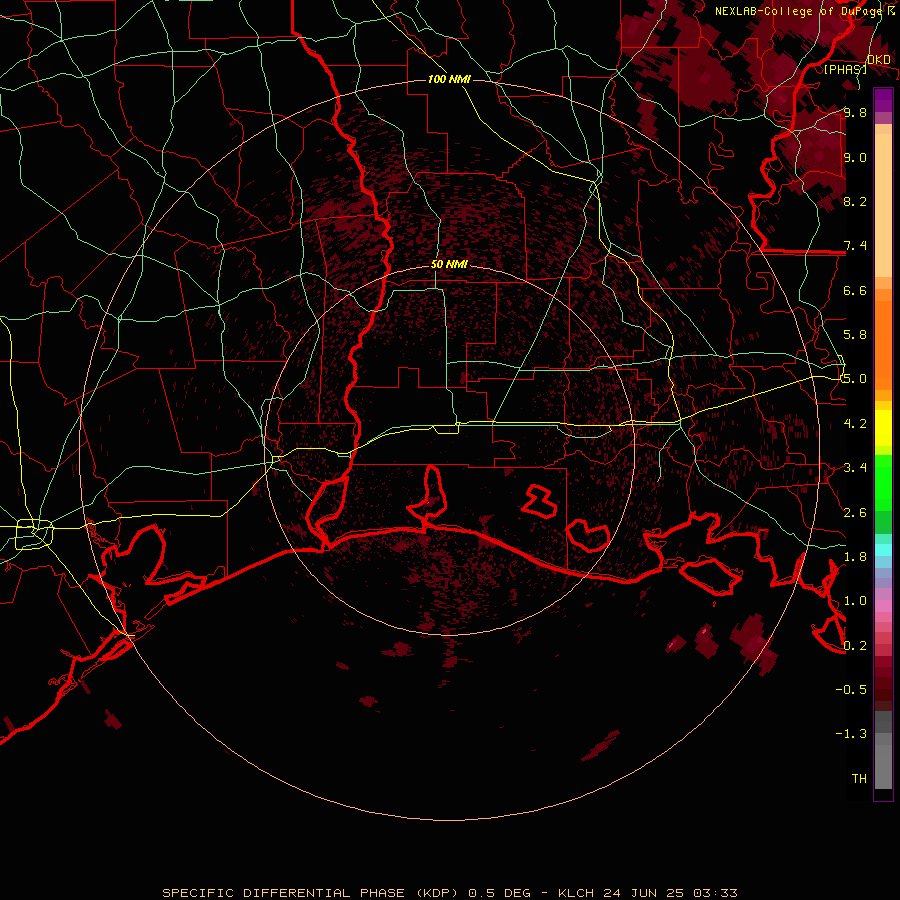The height and width of the screenshot is (900, 900).
Task: Click the 4.2 value on the scale
Action: point(855,424)
